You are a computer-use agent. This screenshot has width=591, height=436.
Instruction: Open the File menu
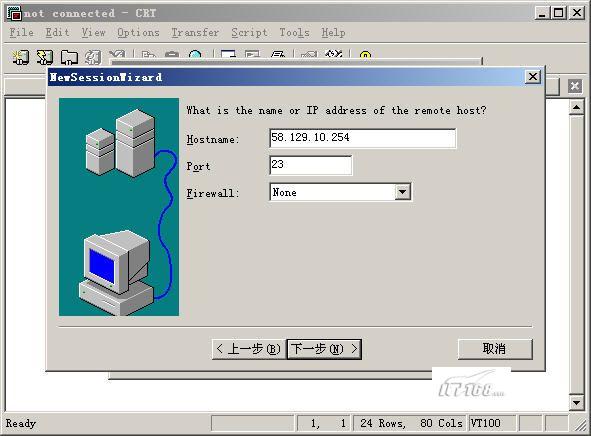pyautogui.click(x=21, y=33)
